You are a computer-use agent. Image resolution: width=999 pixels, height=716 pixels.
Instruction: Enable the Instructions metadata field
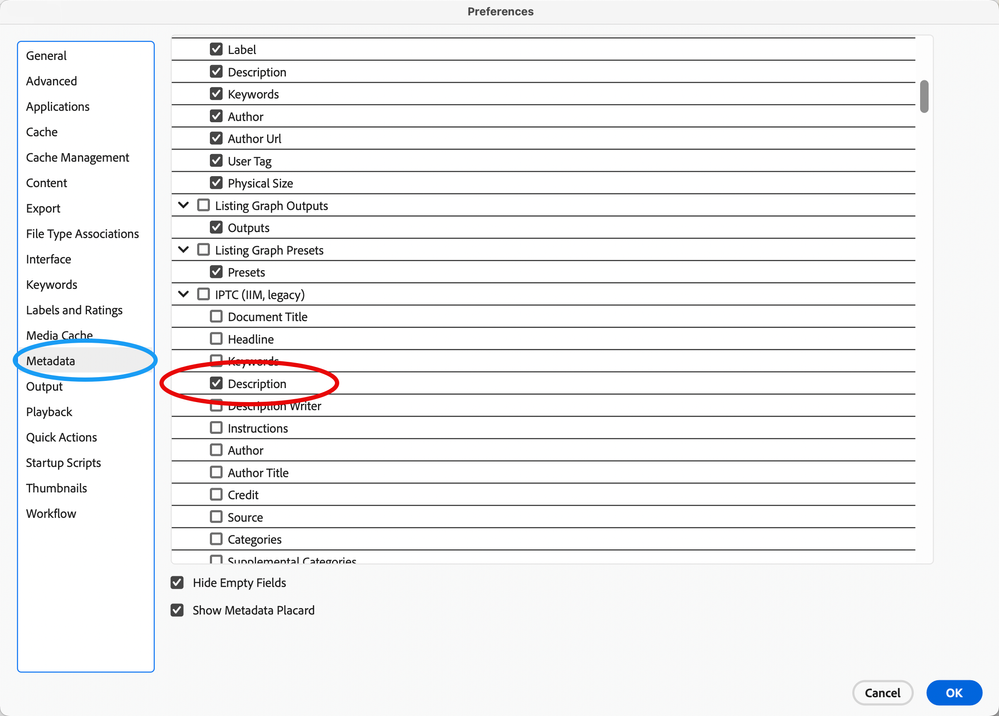pyautogui.click(x=216, y=428)
